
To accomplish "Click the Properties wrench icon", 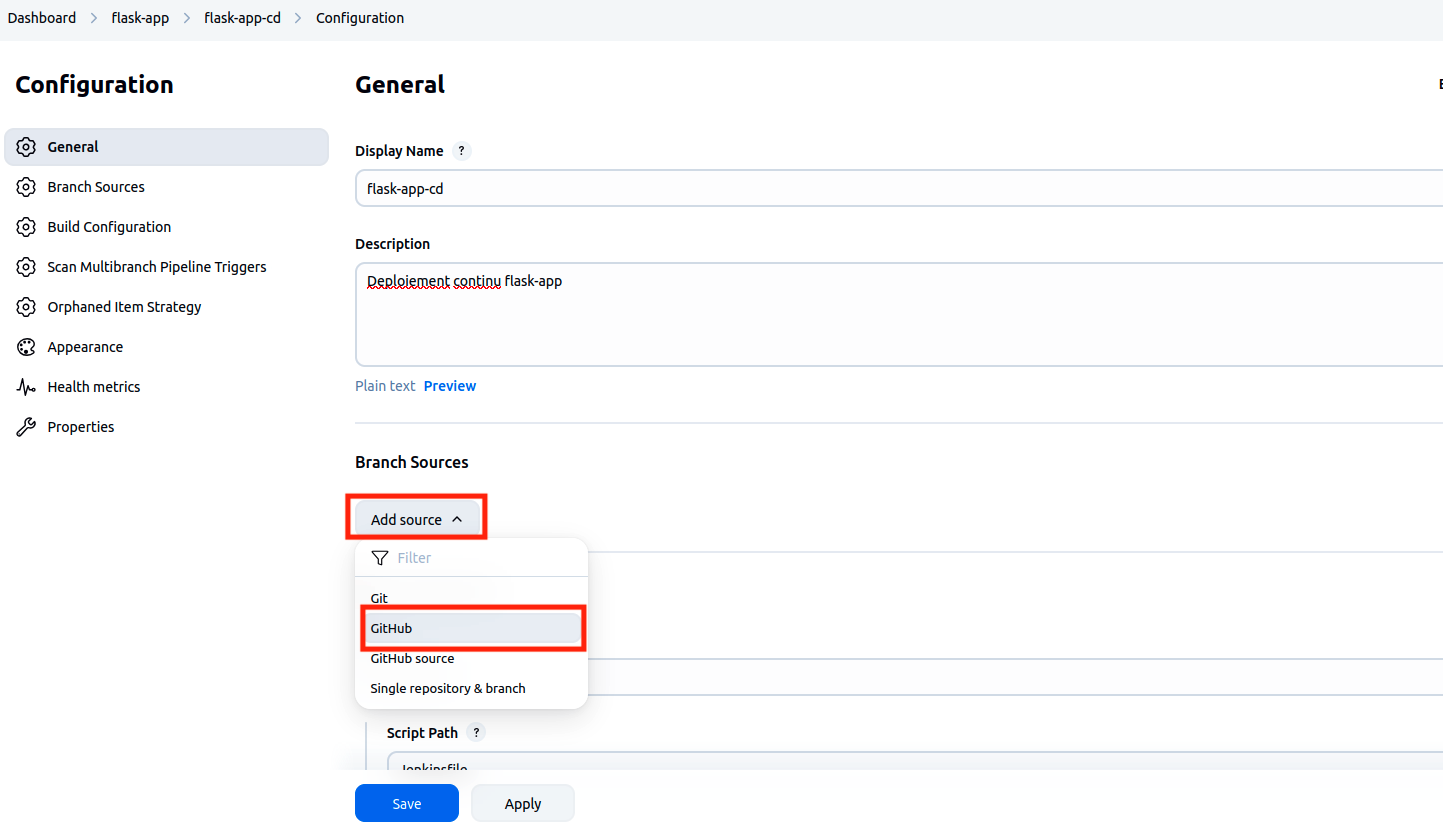I will 27,427.
